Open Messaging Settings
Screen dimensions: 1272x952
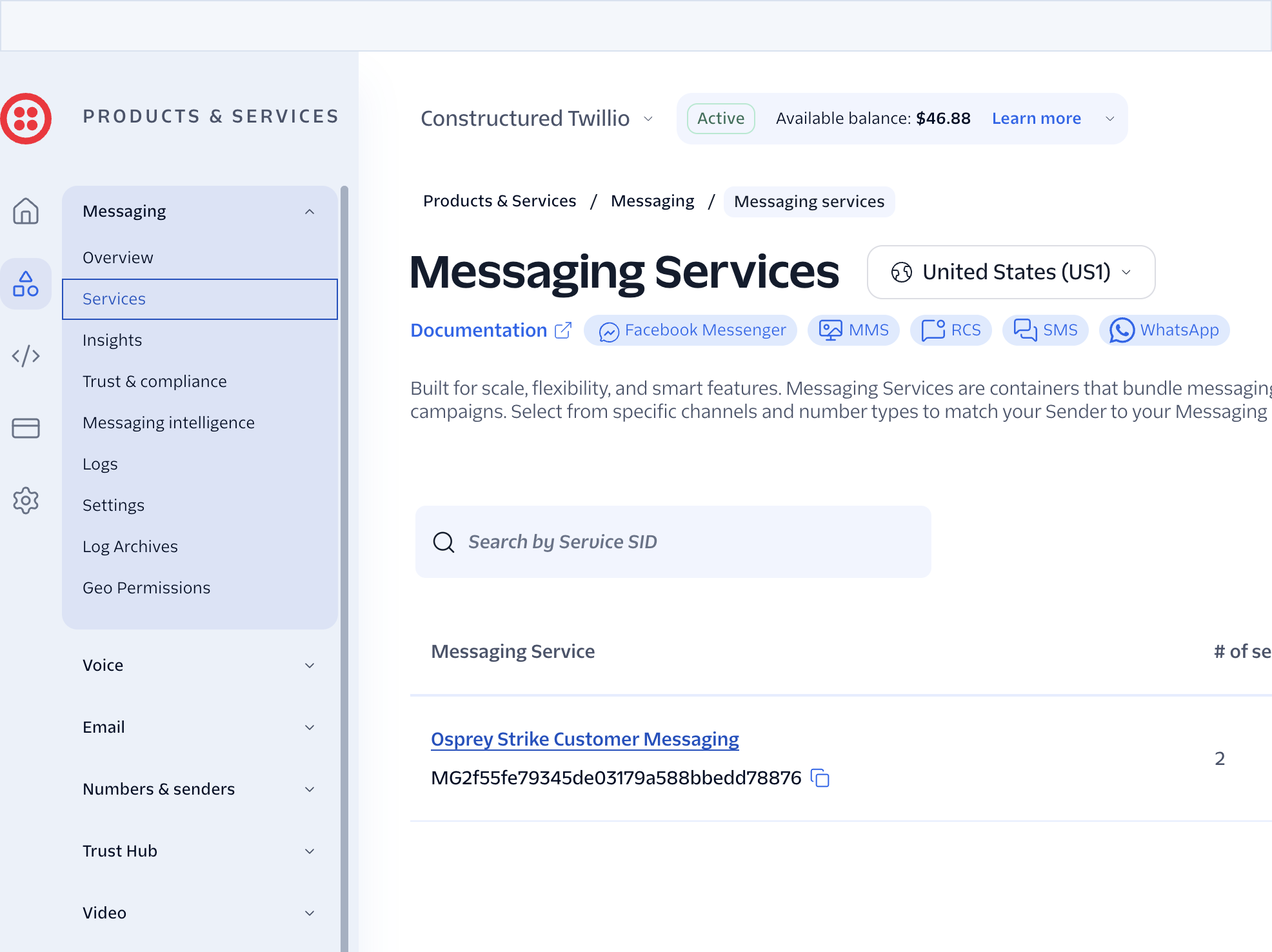pos(200,505)
